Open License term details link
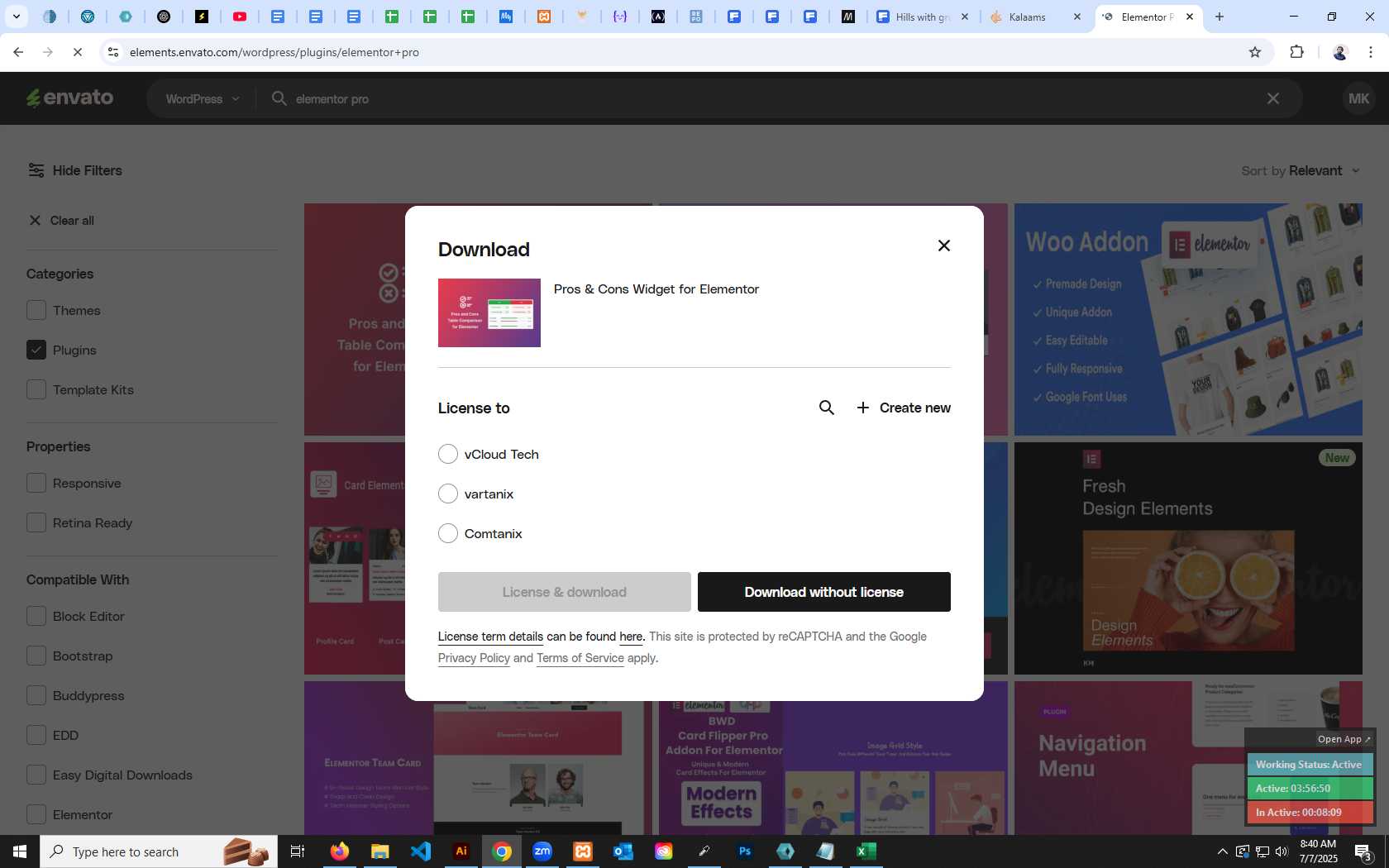 point(490,637)
